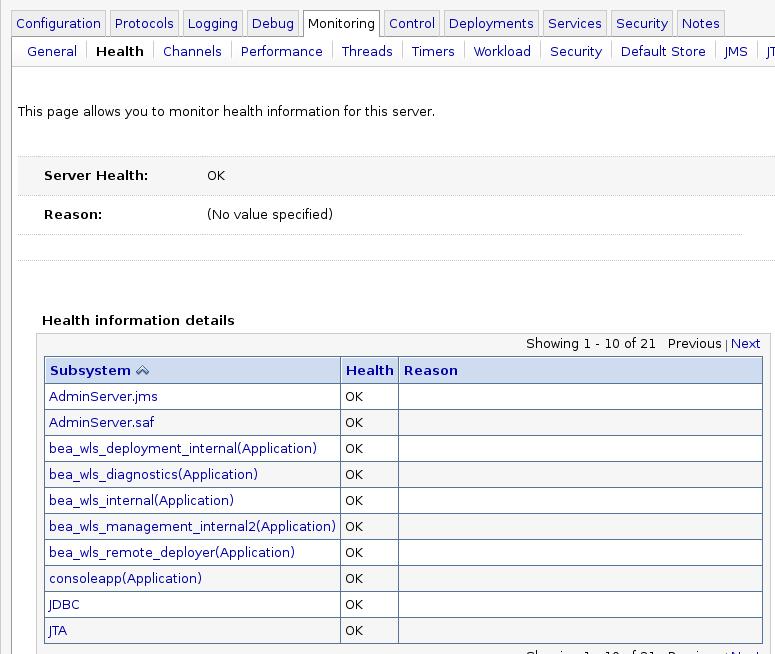Switch to the Services tab

(x=574, y=24)
